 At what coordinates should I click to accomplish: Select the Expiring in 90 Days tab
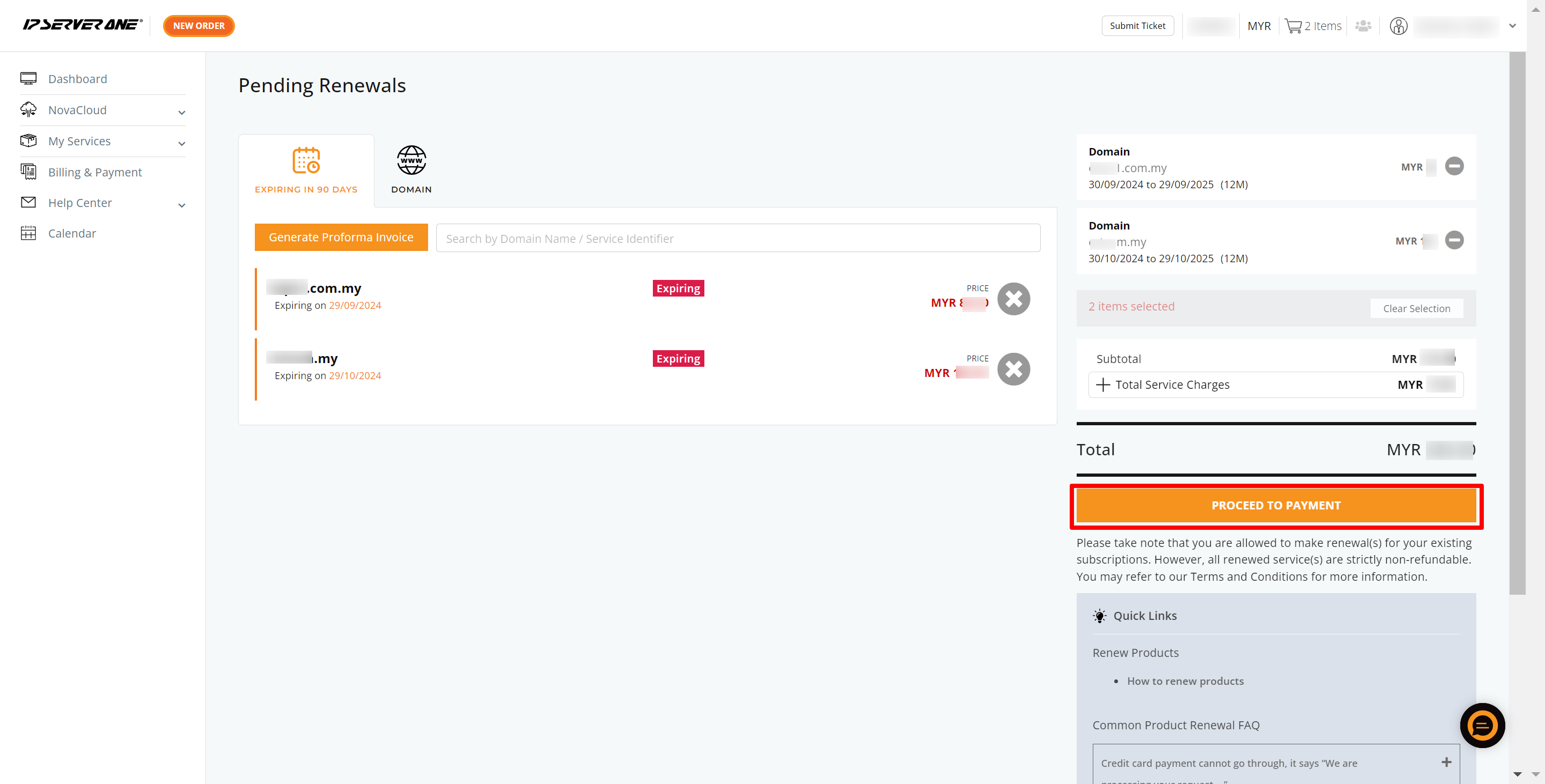tap(306, 170)
